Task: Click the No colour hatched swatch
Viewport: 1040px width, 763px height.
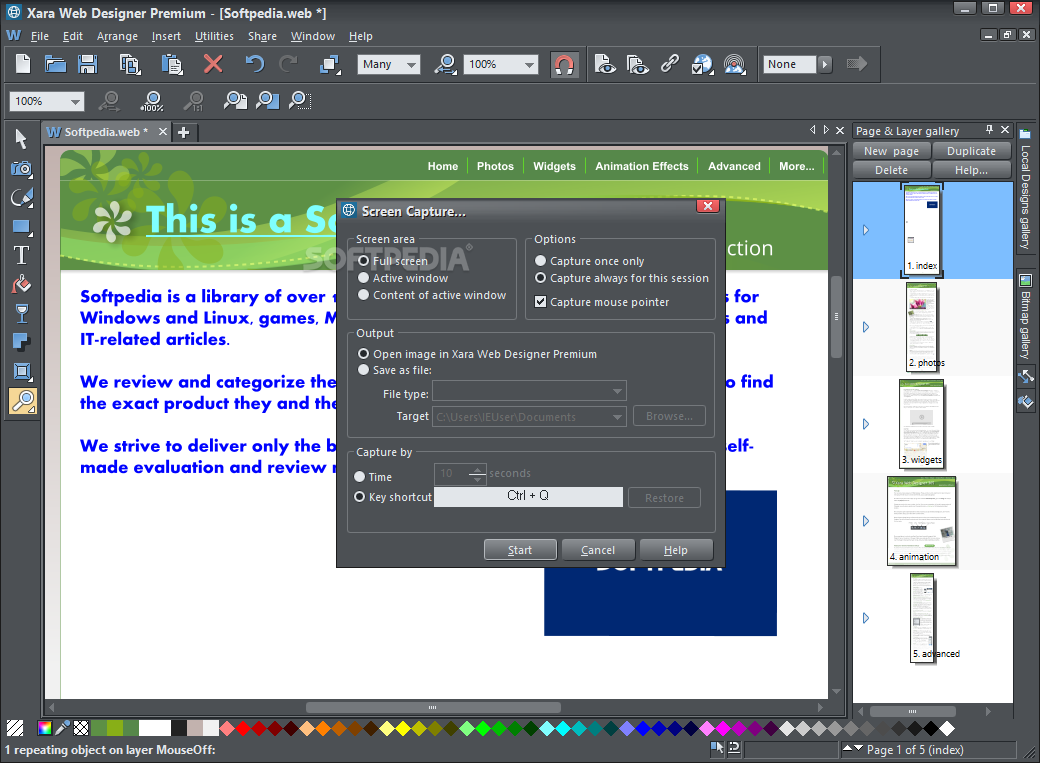Action: click(15, 728)
